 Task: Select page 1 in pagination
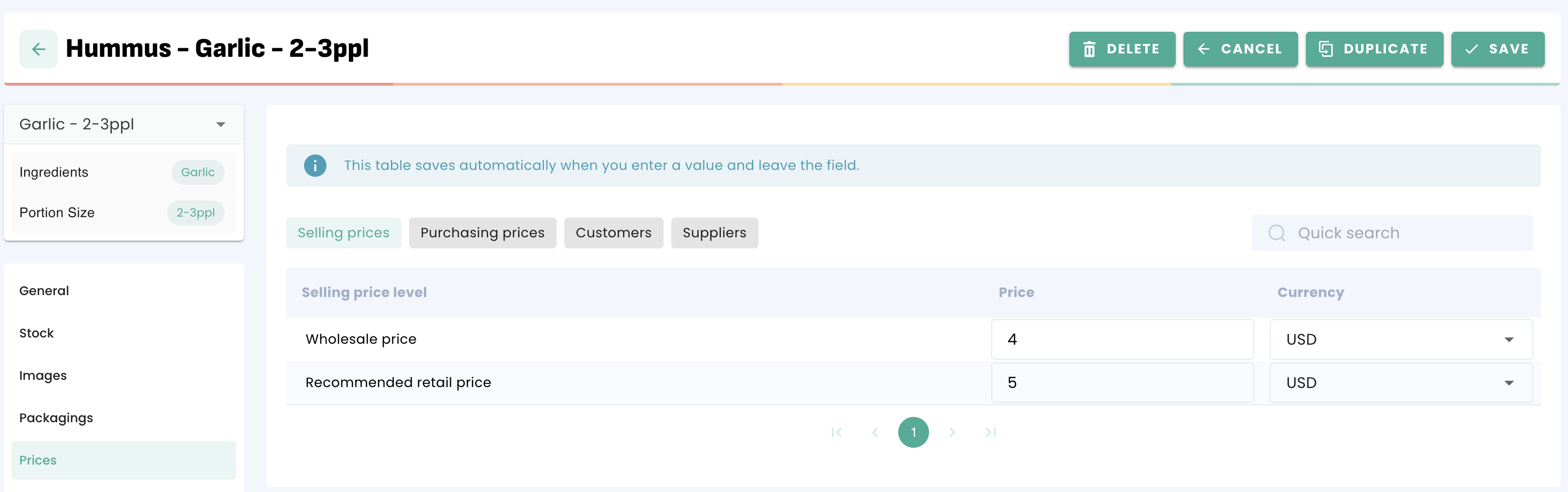[913, 432]
